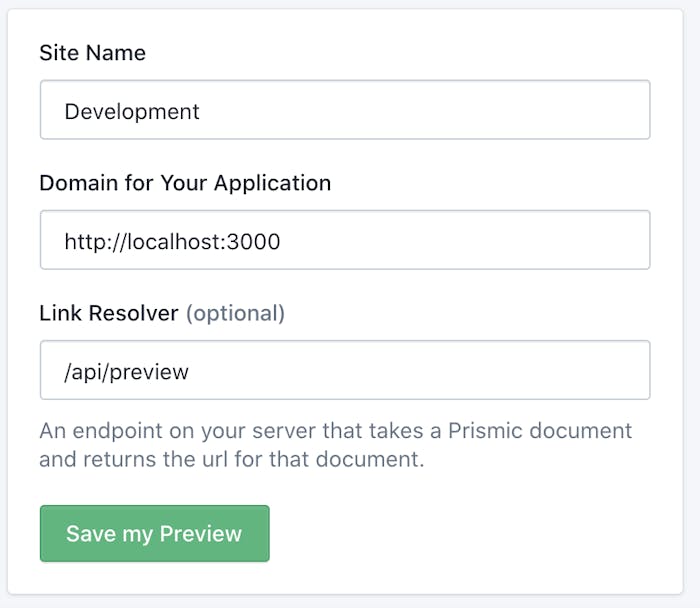Viewport: 700px width, 608px height.
Task: Click the Link Resolver label text
Action: click(x=109, y=313)
